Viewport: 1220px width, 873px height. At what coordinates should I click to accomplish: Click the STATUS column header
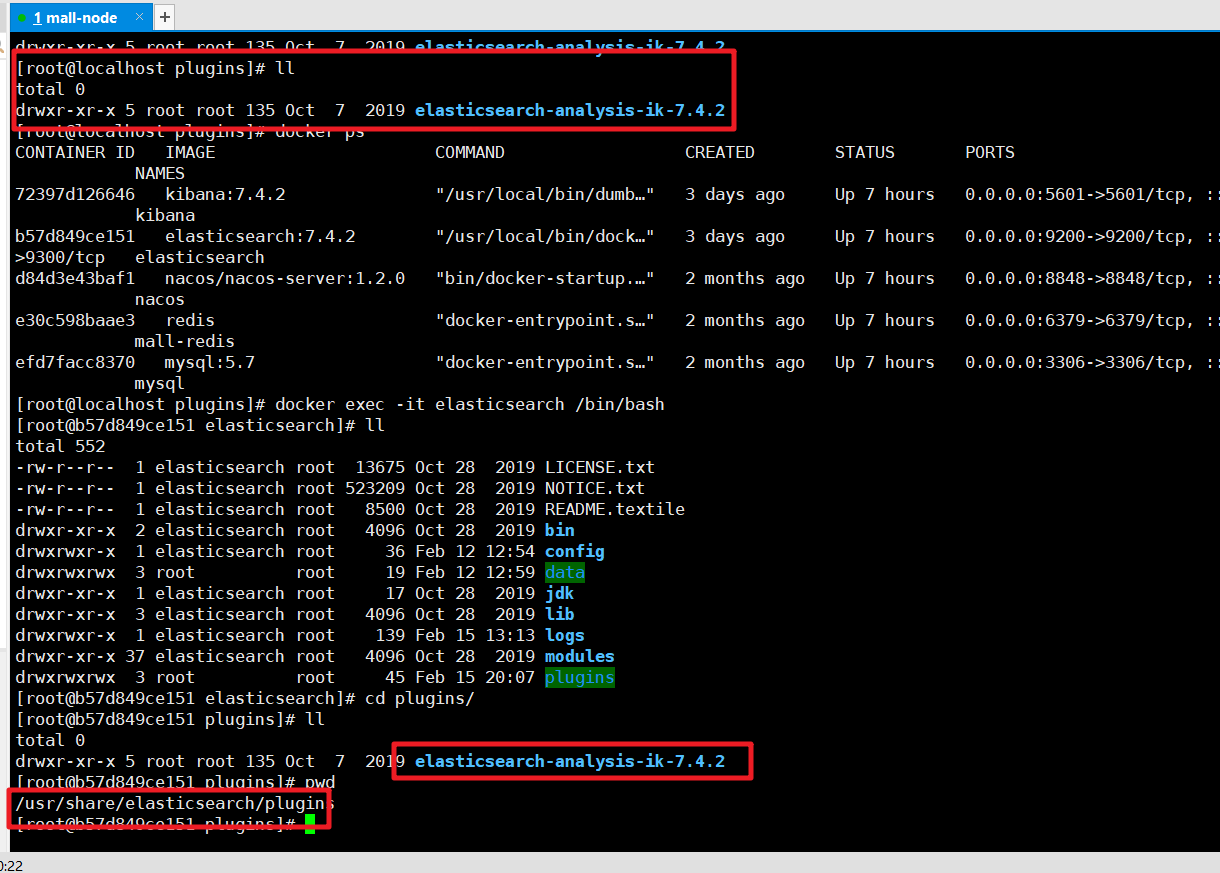tap(865, 152)
